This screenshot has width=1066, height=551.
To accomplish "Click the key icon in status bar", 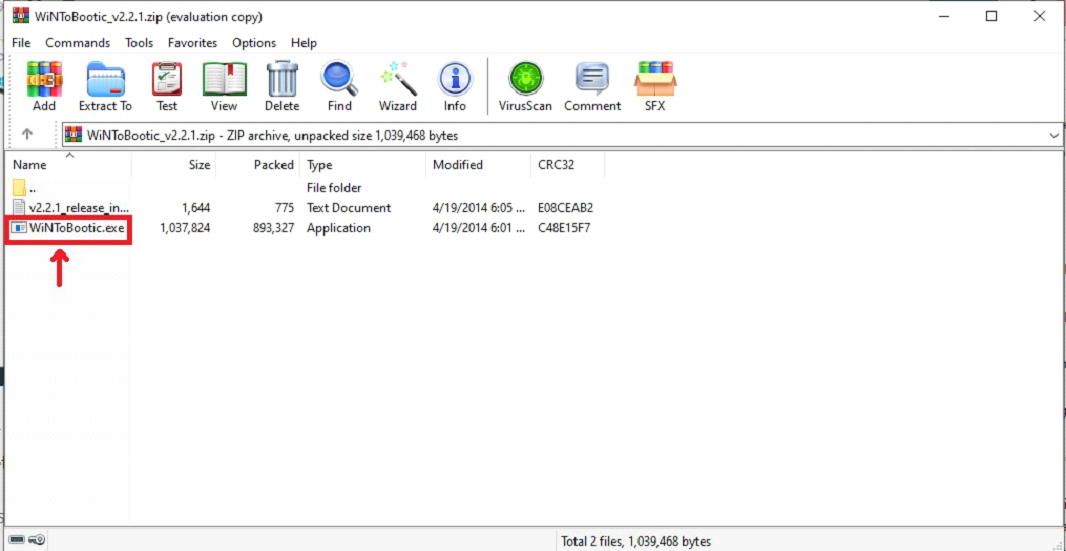I will (38, 540).
